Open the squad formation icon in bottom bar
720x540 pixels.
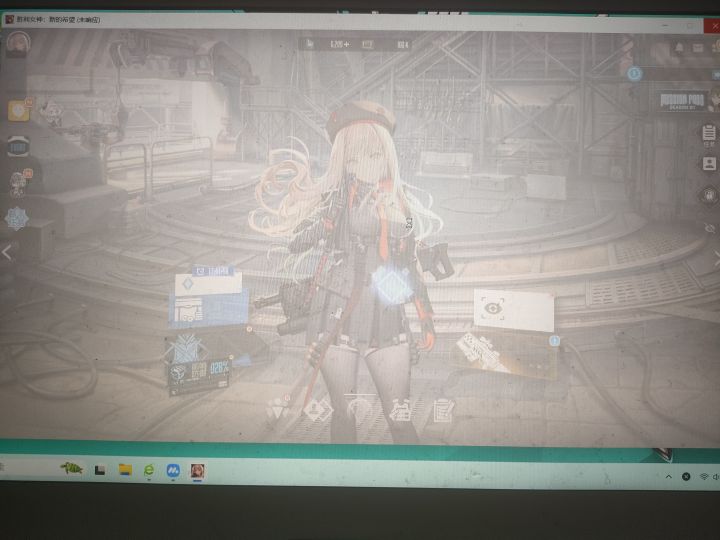278,410
